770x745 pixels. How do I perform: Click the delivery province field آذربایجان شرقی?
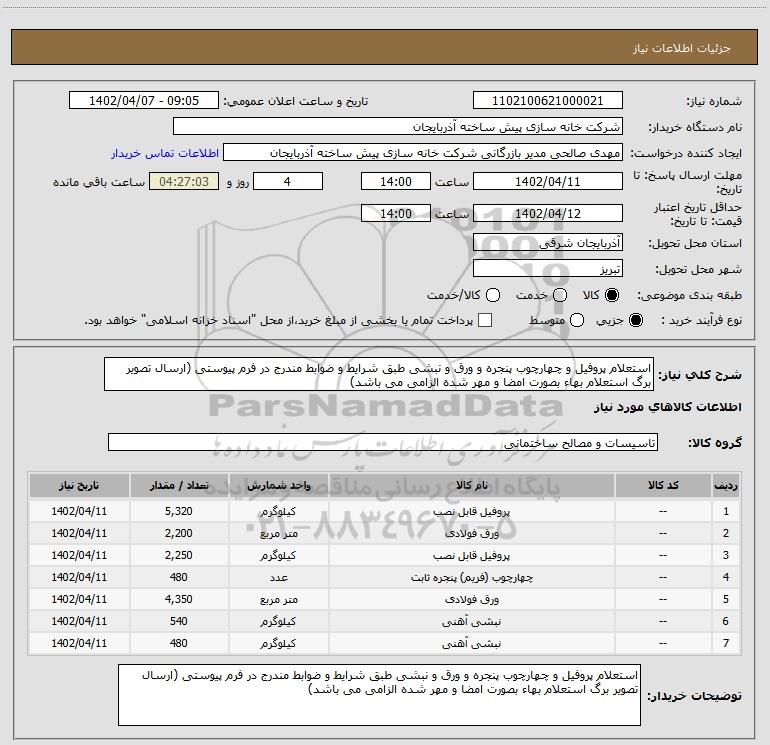(548, 243)
